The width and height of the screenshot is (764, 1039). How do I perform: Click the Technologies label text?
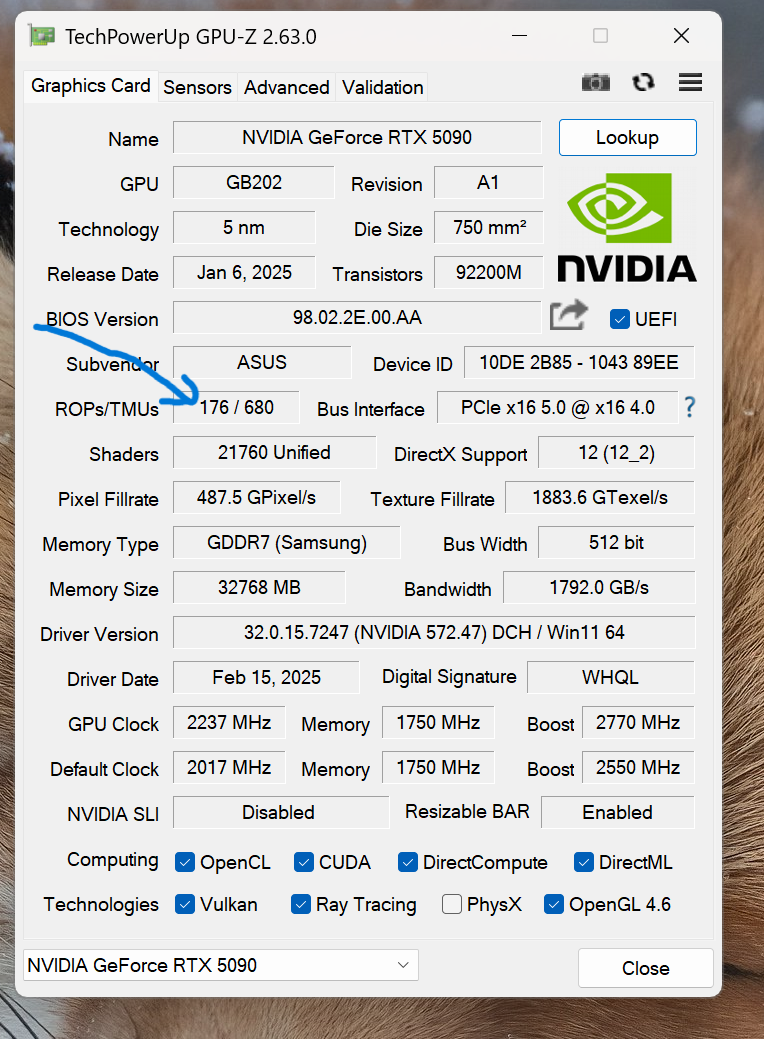tap(101, 904)
